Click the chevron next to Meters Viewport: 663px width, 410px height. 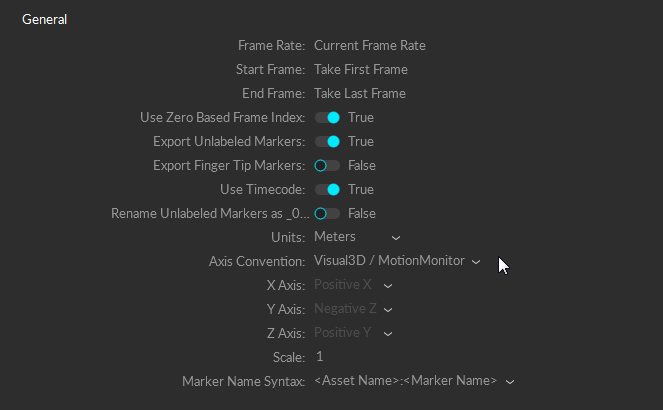click(396, 238)
